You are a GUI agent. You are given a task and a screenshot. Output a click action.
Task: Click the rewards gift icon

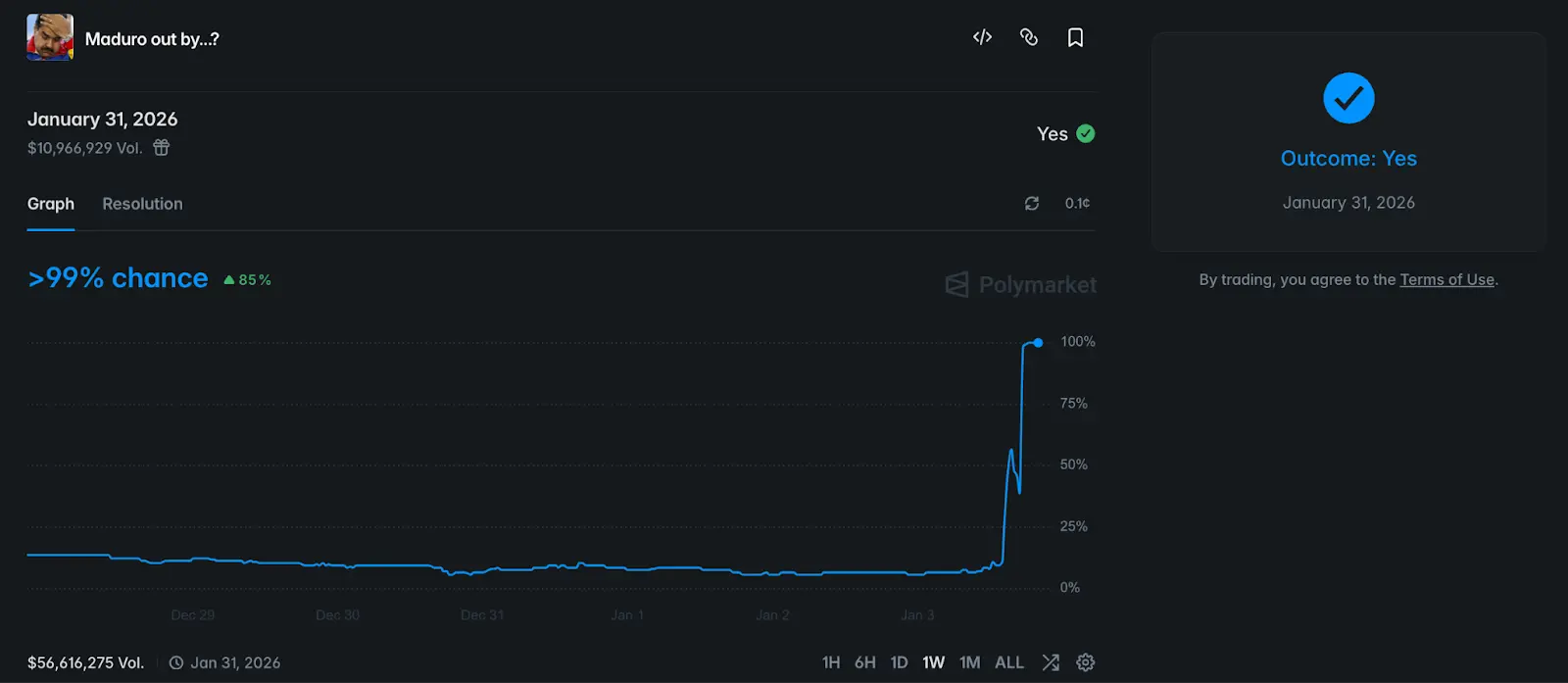(x=162, y=148)
